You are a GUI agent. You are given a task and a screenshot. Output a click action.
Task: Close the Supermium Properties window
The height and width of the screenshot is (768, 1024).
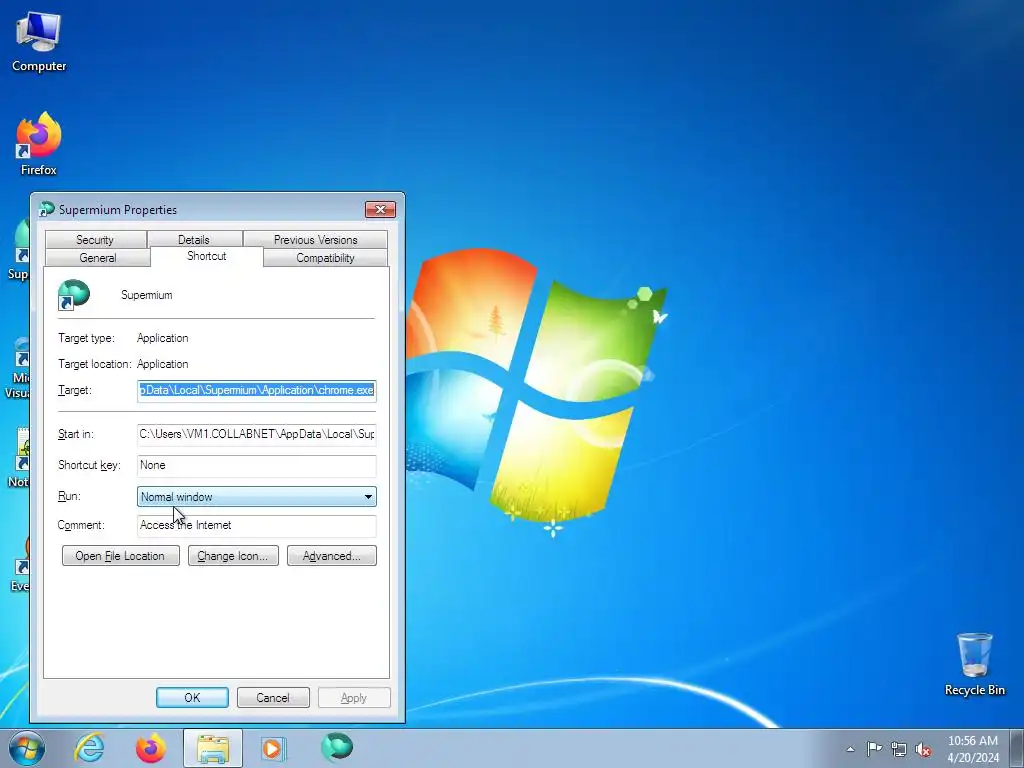click(380, 209)
